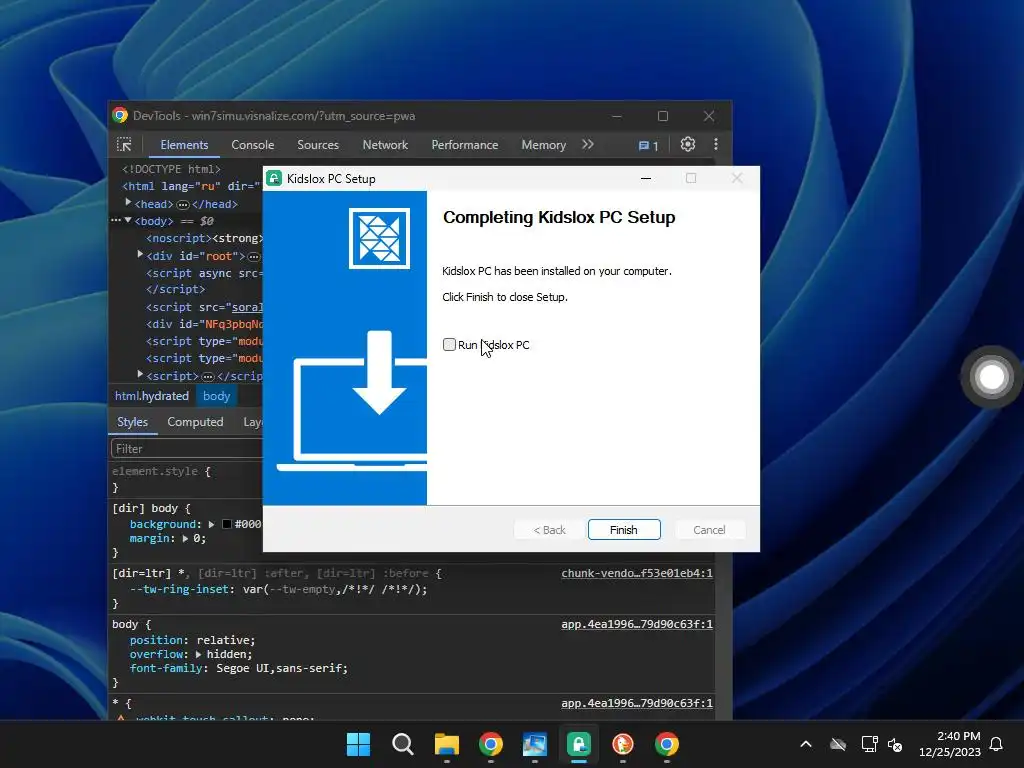
Task: Open the Performance tab in DevTools
Action: point(464,145)
